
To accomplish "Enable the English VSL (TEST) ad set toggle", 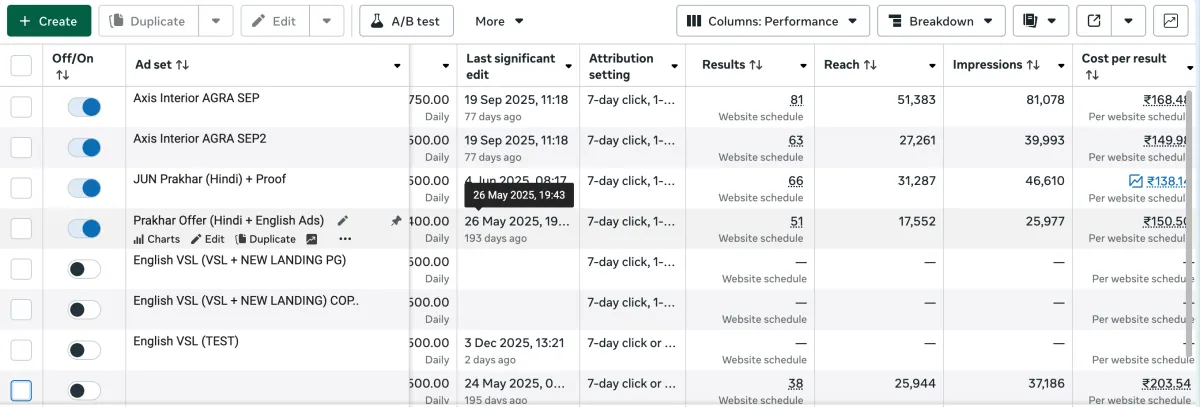I will 84,350.
